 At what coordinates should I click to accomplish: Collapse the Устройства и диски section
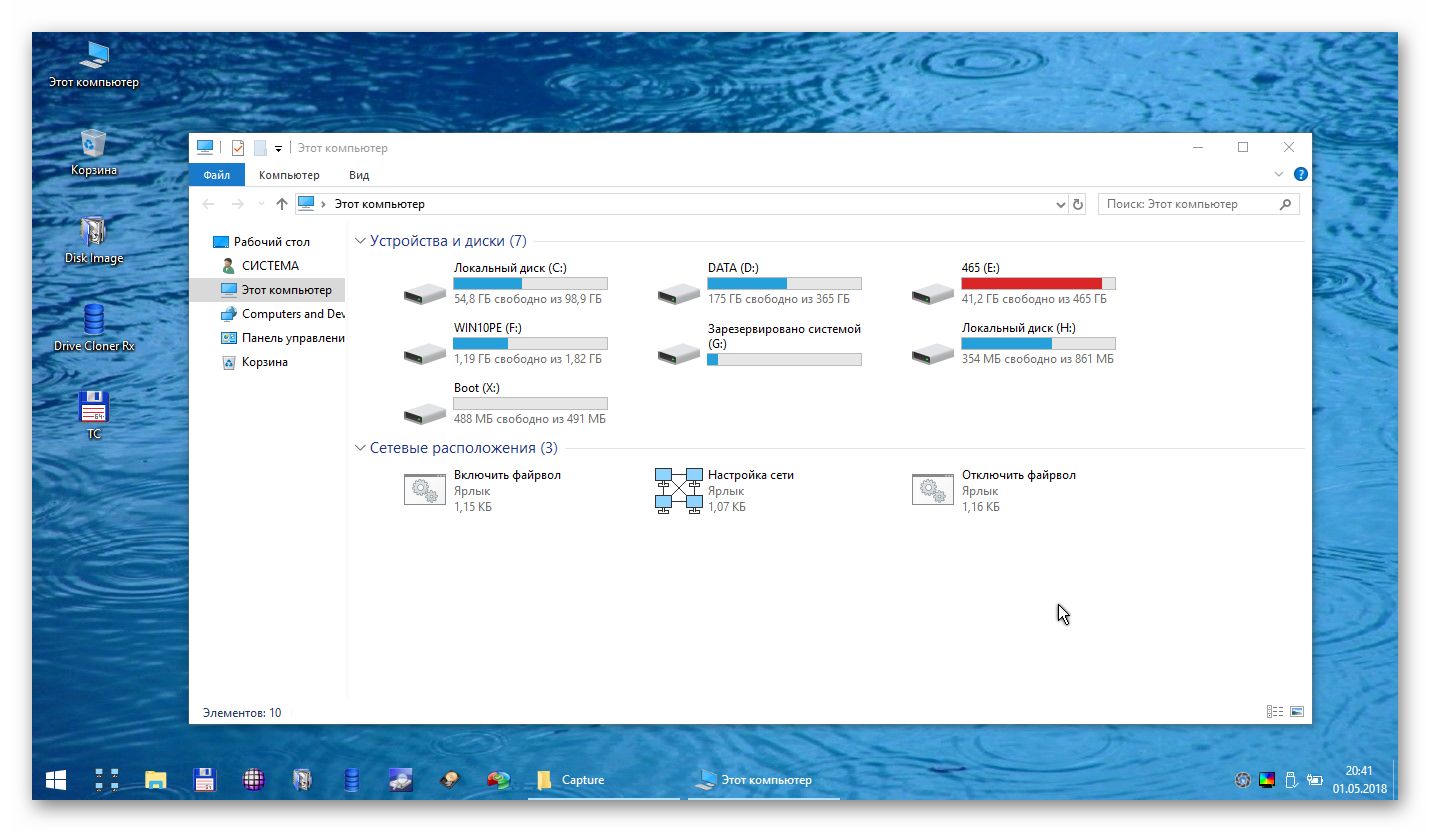pos(360,240)
